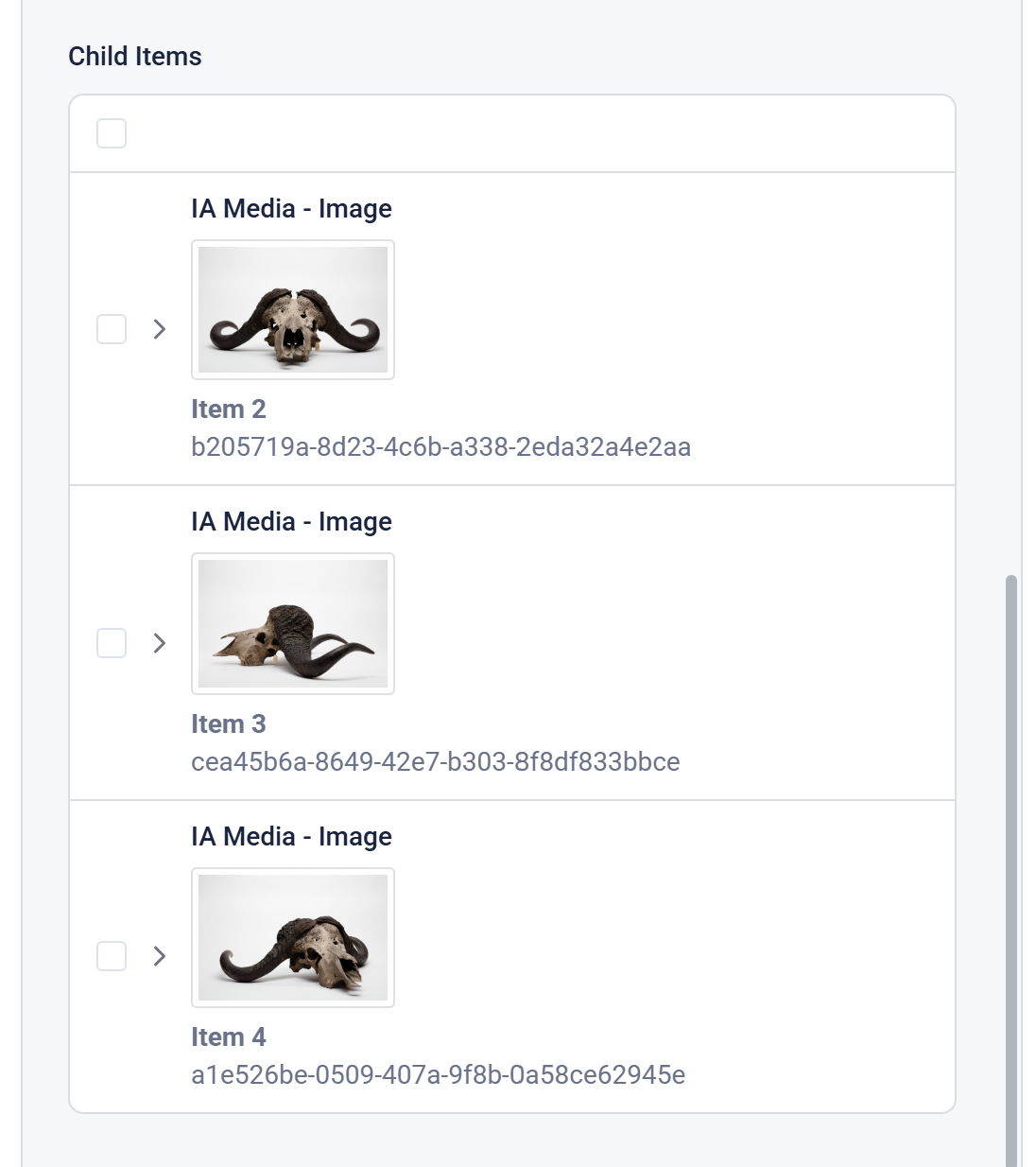Select the Item 4 title text
1036x1167 pixels.
pyautogui.click(x=229, y=1037)
